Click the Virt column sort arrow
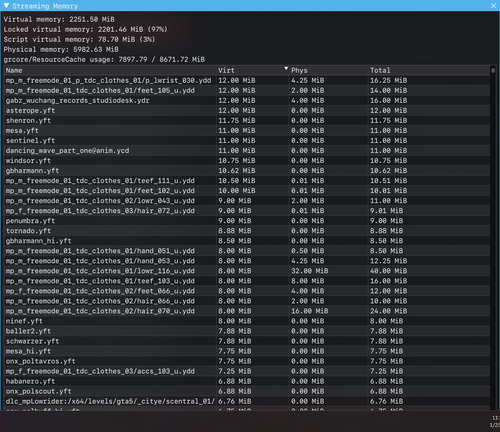 pos(286,69)
